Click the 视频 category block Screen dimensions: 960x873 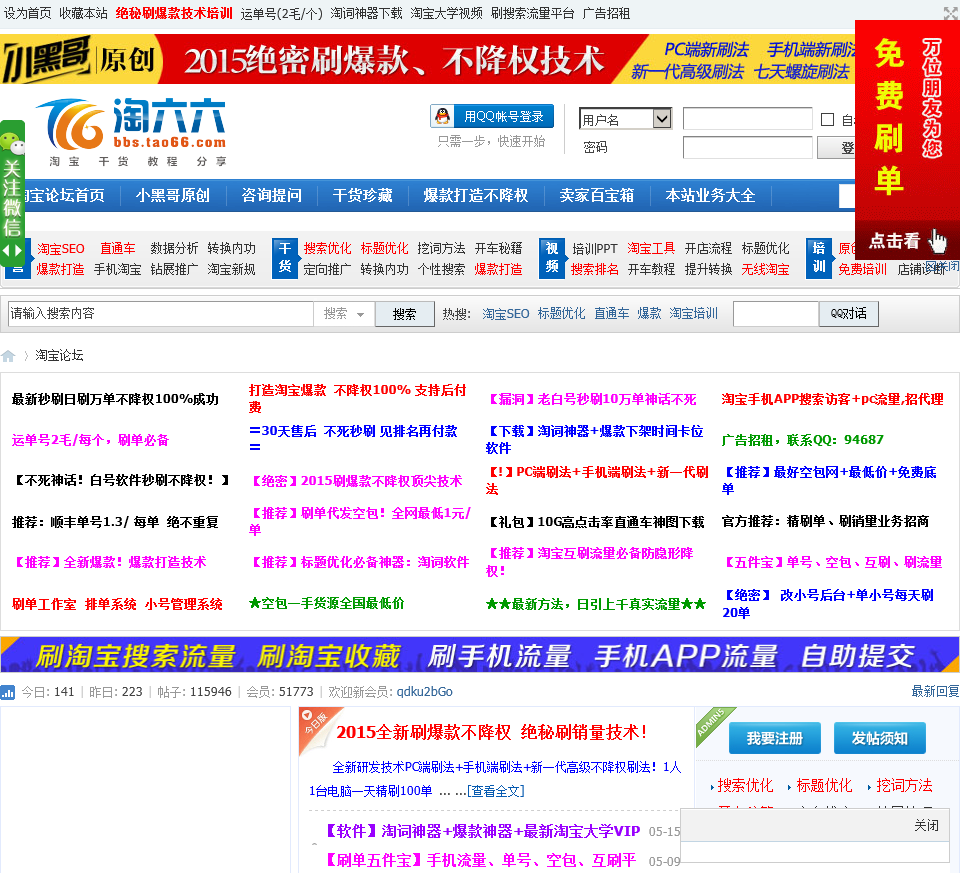coord(552,258)
